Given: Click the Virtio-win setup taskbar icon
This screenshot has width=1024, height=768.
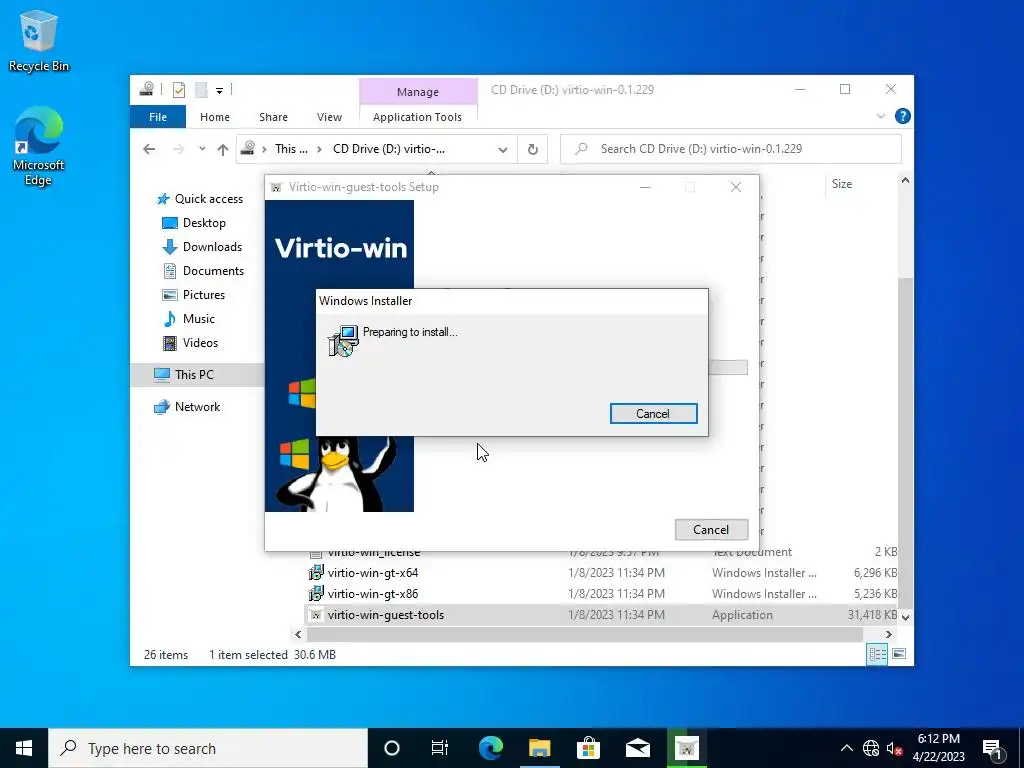Looking at the screenshot, I should pos(686,748).
